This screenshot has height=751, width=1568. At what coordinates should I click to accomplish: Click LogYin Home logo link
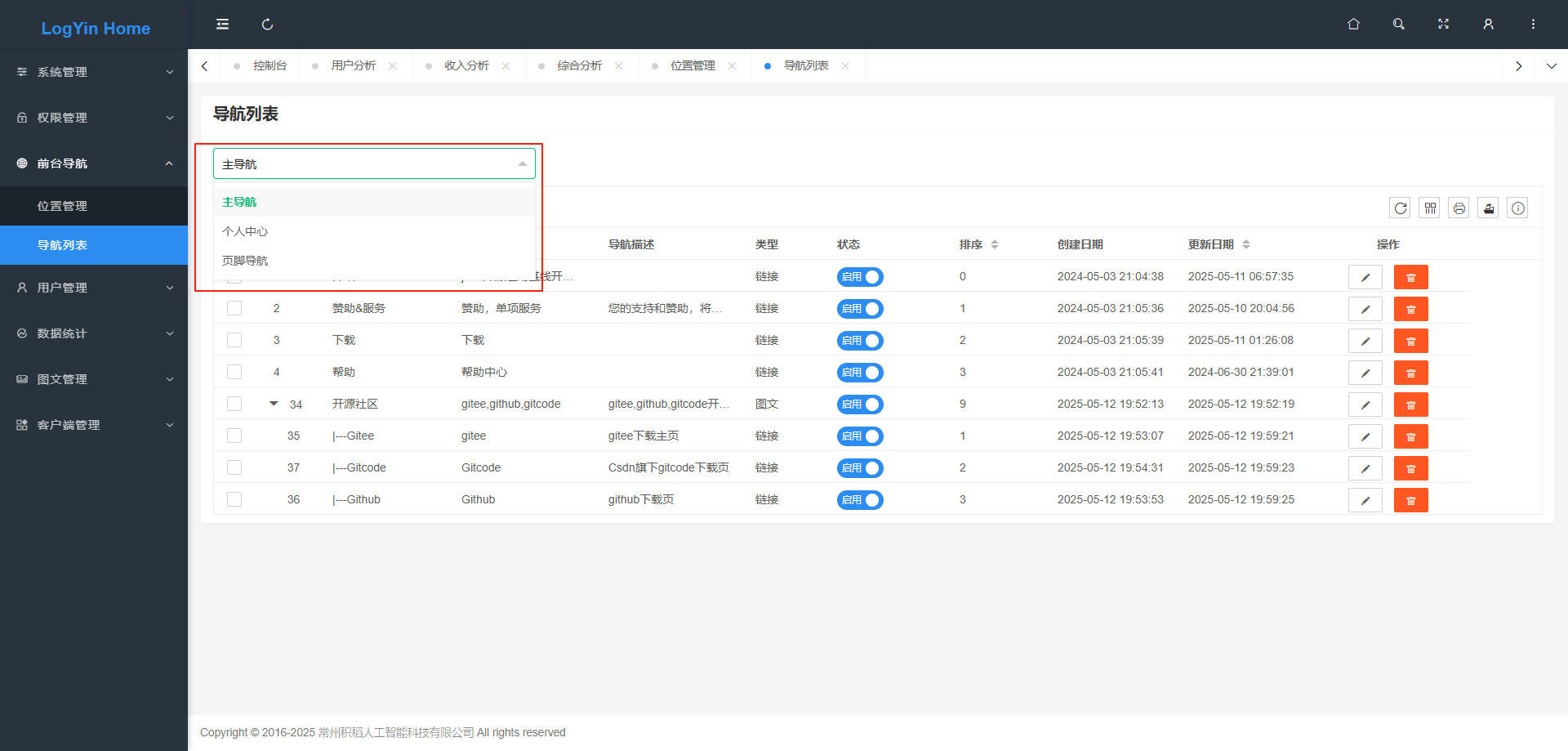pos(96,28)
